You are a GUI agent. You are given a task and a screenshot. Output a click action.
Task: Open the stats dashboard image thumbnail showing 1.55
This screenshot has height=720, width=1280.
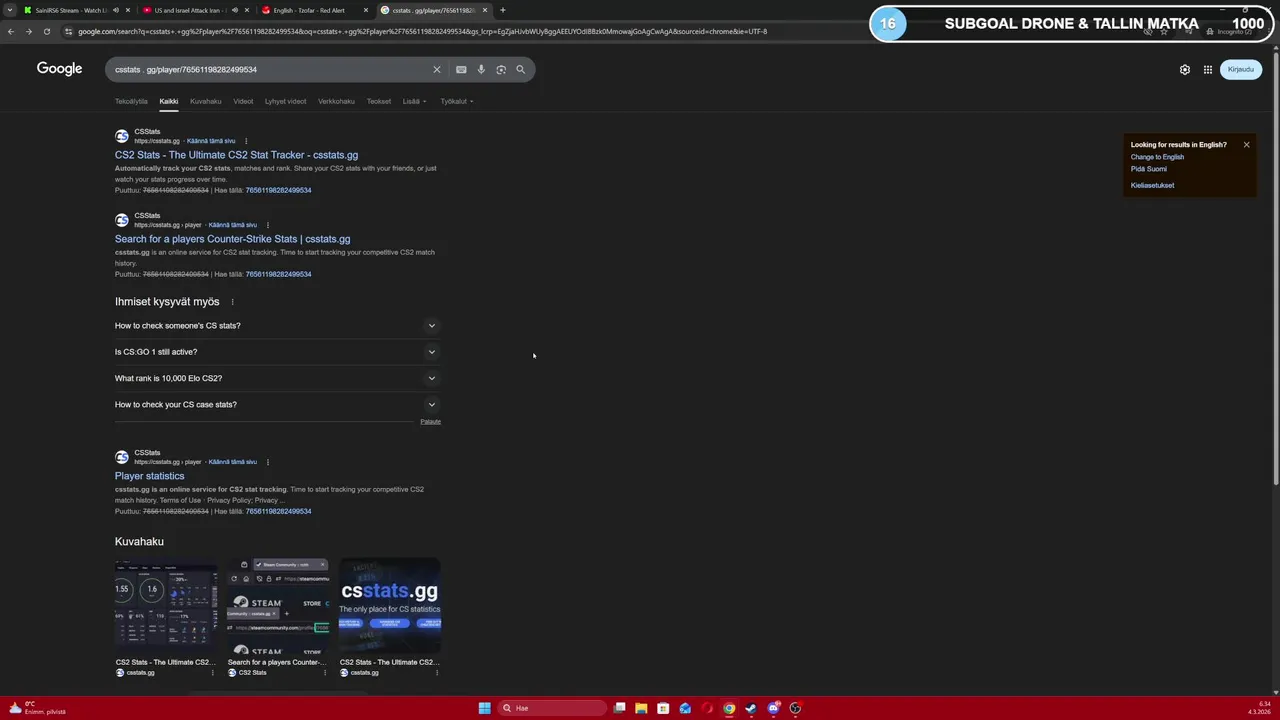point(165,606)
